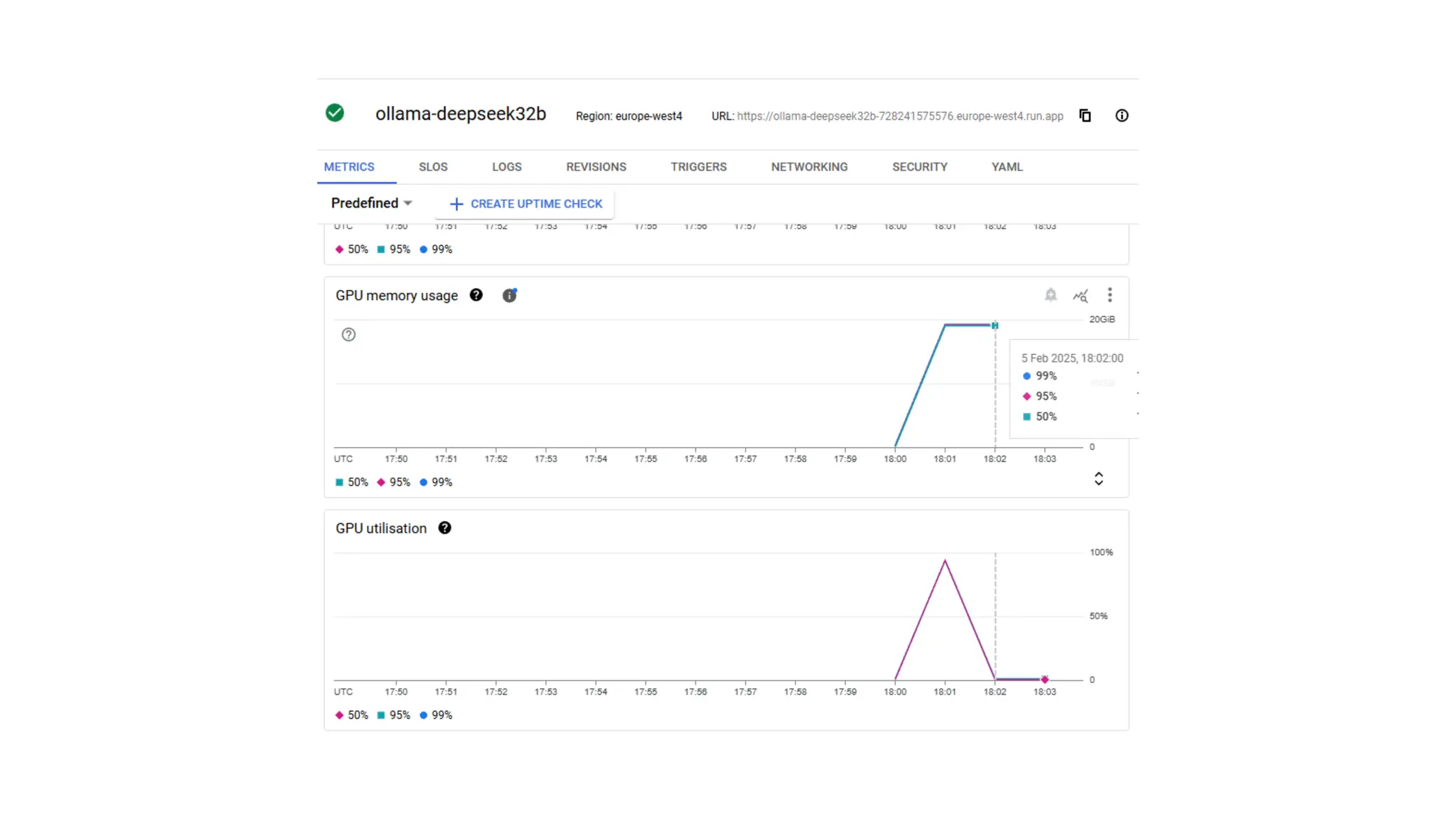
Task: Click question mark circle inside GPU memory chart
Action: (348, 335)
